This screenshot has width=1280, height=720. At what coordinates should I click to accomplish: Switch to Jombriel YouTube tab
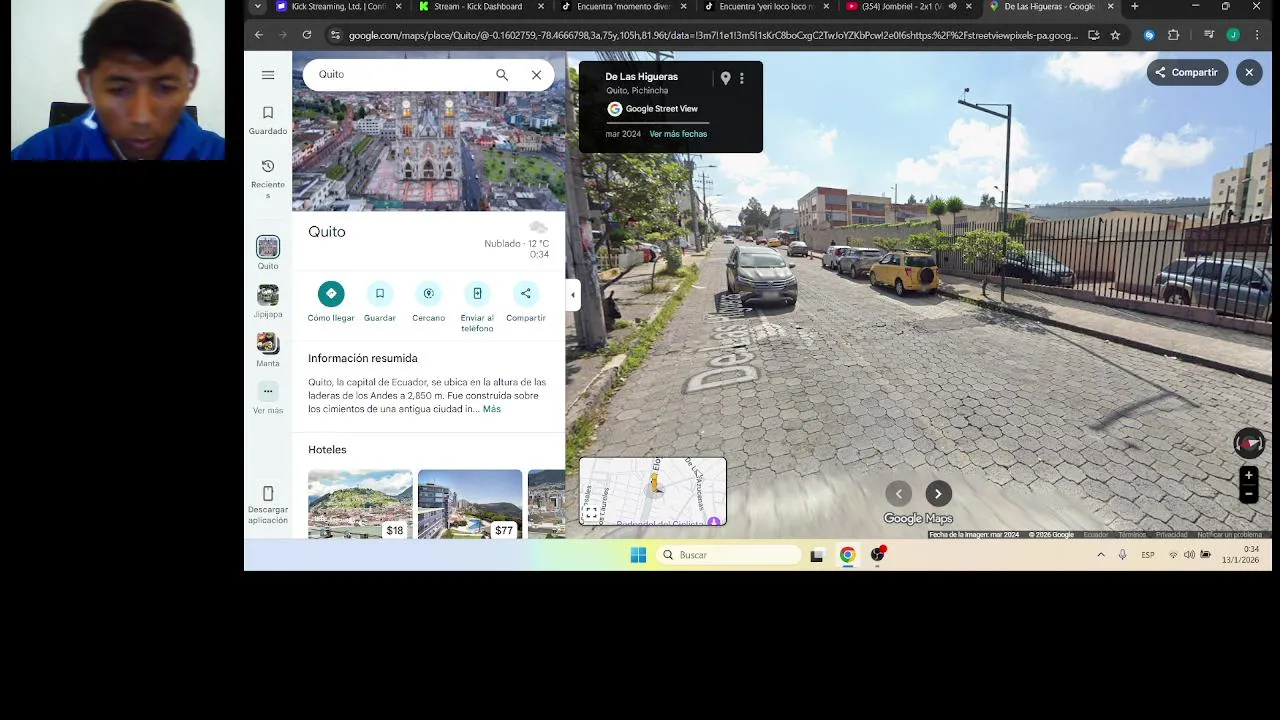909,7
